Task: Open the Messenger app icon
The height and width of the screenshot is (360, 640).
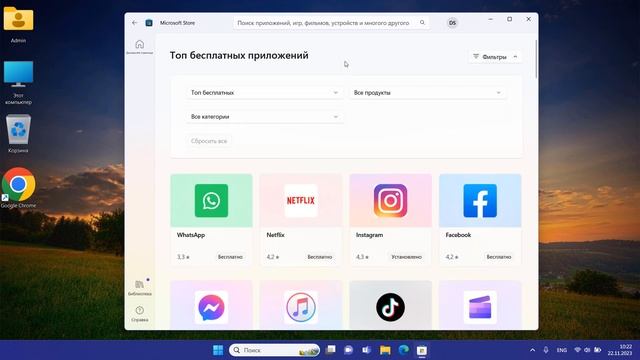Action: point(211,307)
